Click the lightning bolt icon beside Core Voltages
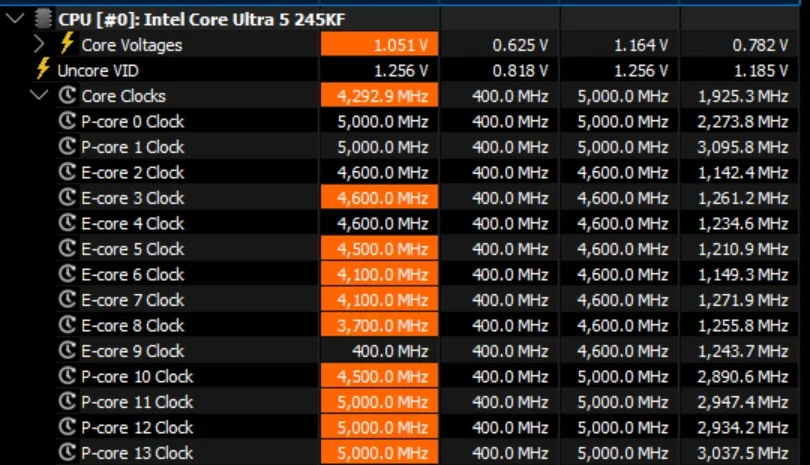Screen dimensions: 810x465 click(67, 44)
